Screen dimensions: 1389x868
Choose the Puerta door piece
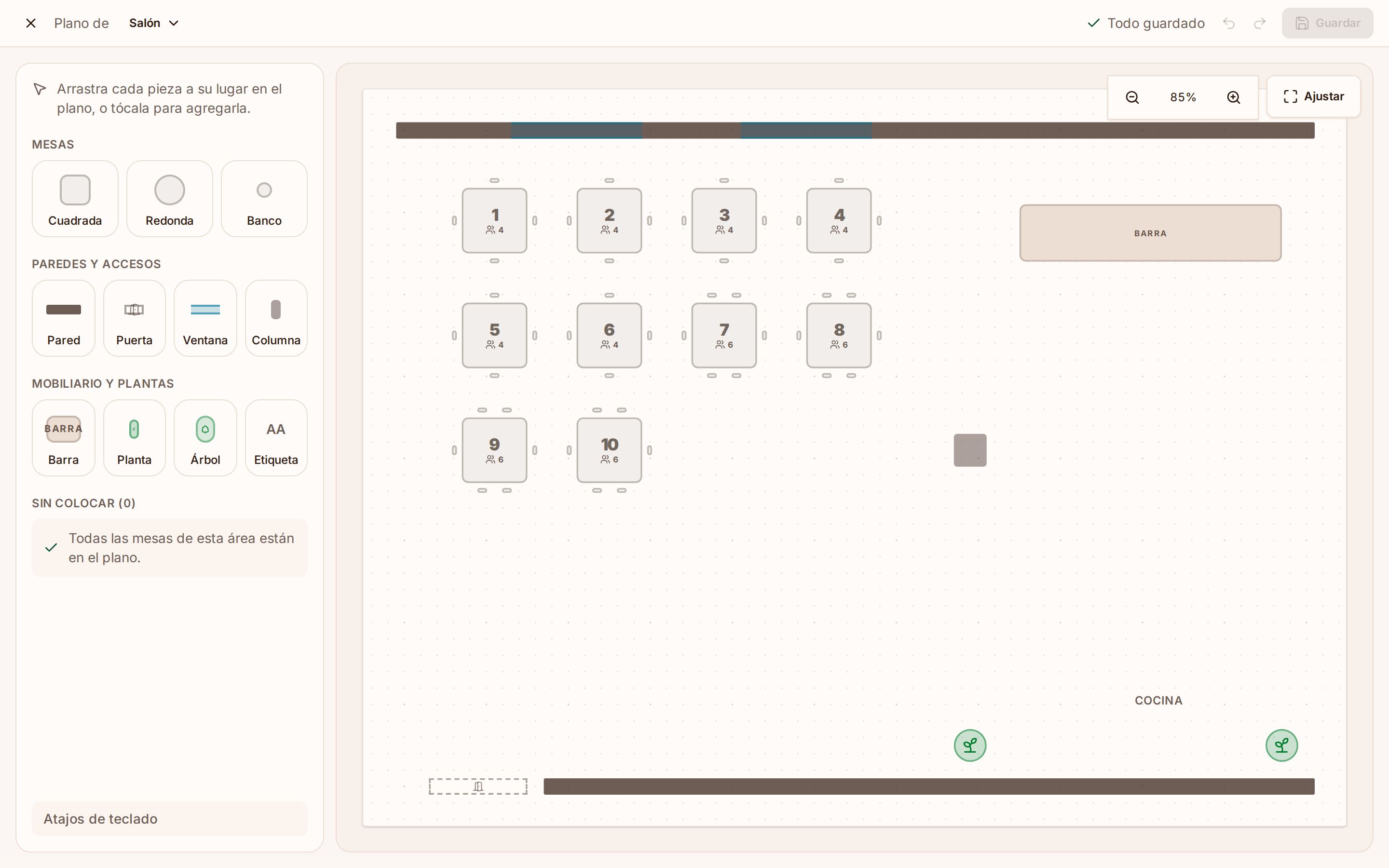(x=134, y=319)
